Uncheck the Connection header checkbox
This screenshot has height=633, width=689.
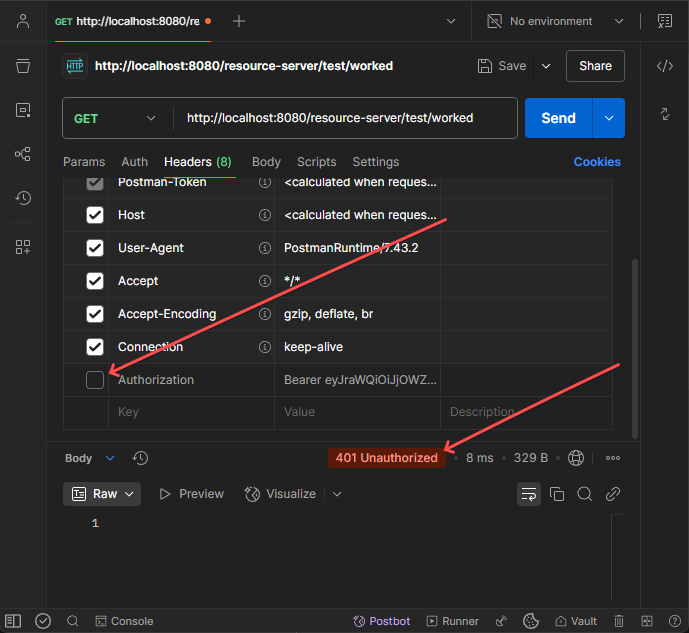(95, 347)
